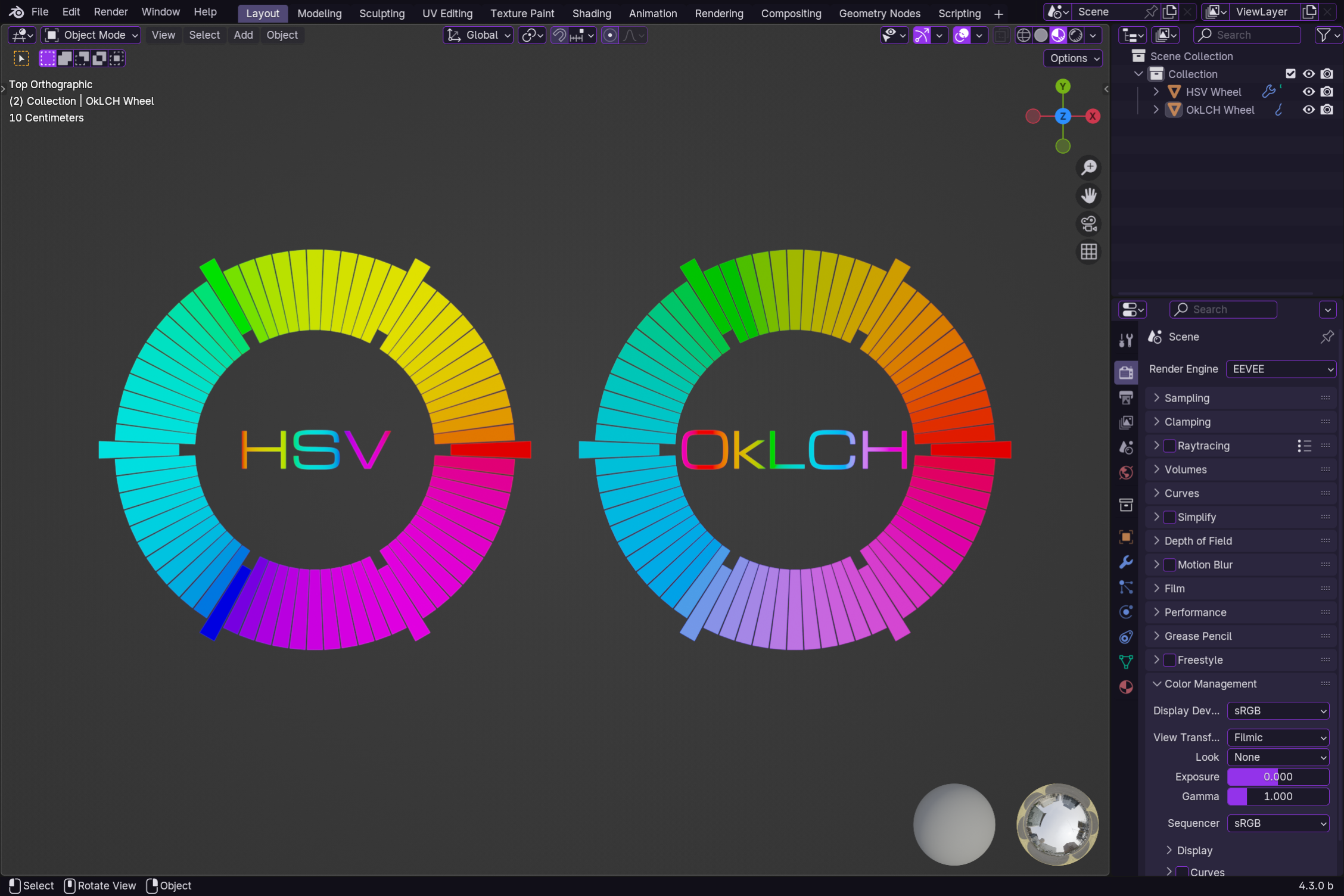This screenshot has height=896, width=1344.
Task: Open the View Transform Filmic dropdown
Action: pos(1278,738)
